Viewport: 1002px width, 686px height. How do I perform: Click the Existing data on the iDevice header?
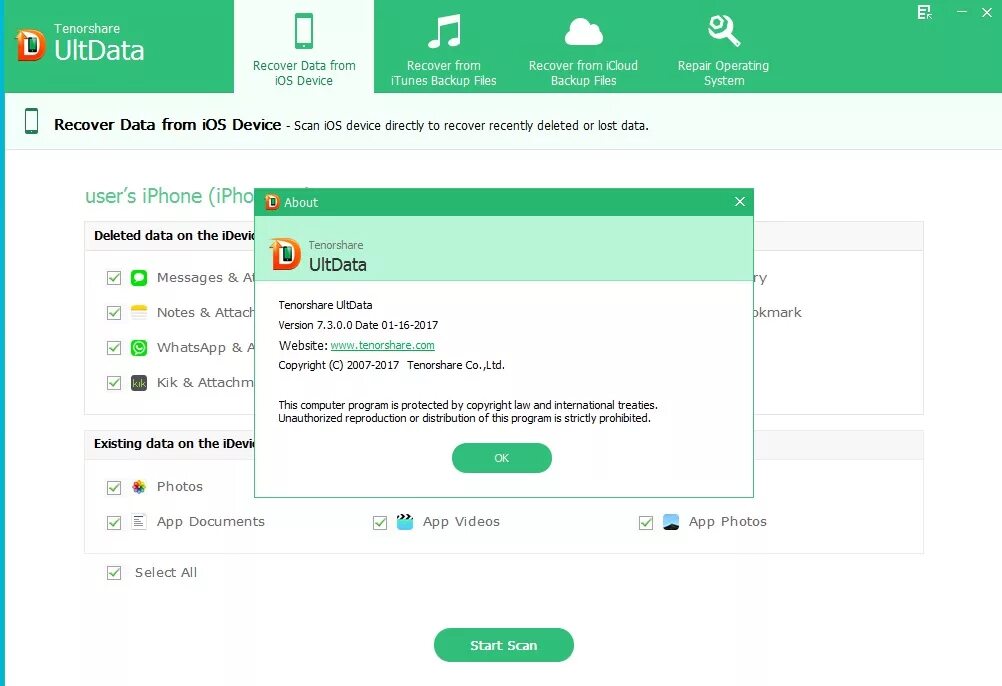pos(174,444)
